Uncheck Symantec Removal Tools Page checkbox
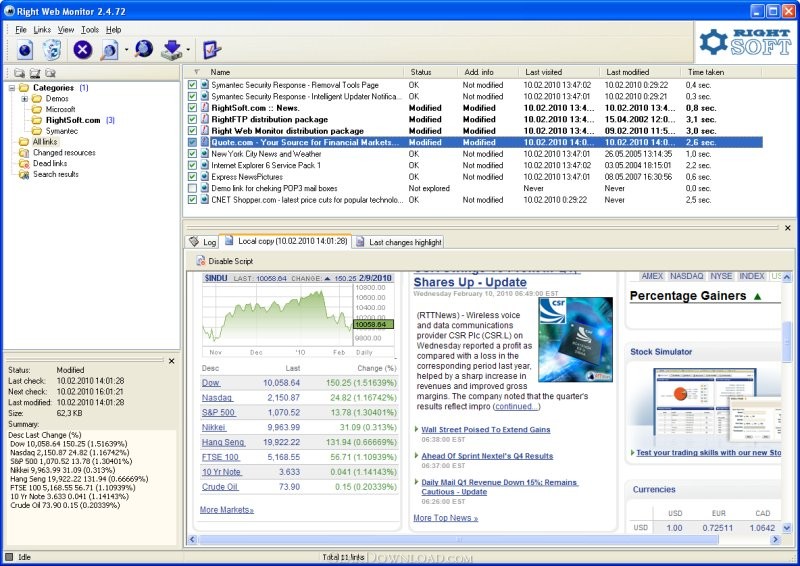Image resolution: width=800 pixels, height=566 pixels. coord(192,85)
